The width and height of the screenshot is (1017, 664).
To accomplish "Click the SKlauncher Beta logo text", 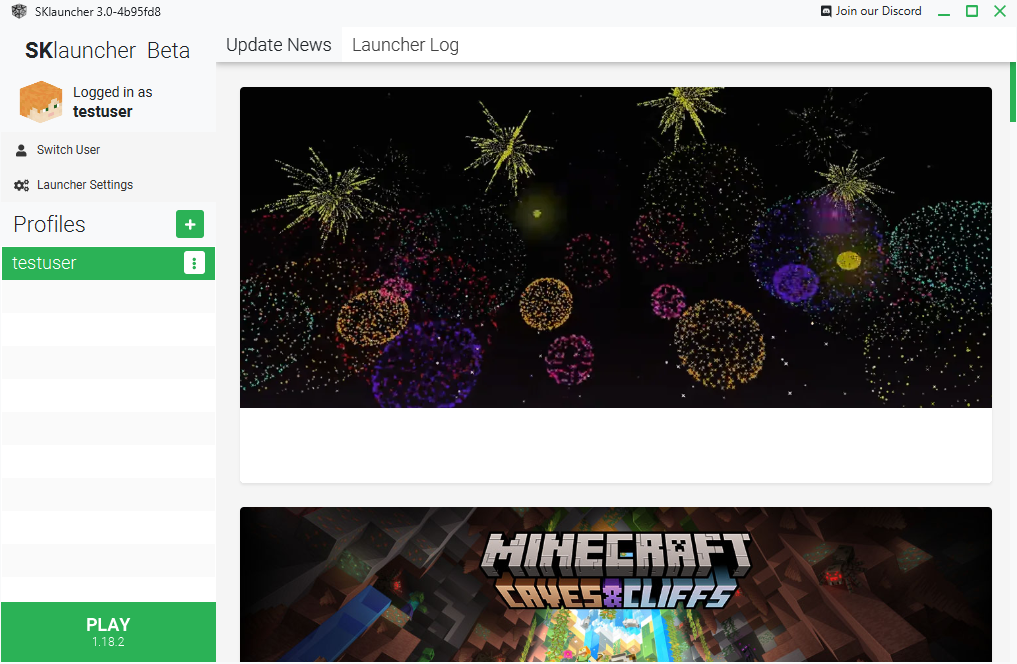I will coord(108,51).
